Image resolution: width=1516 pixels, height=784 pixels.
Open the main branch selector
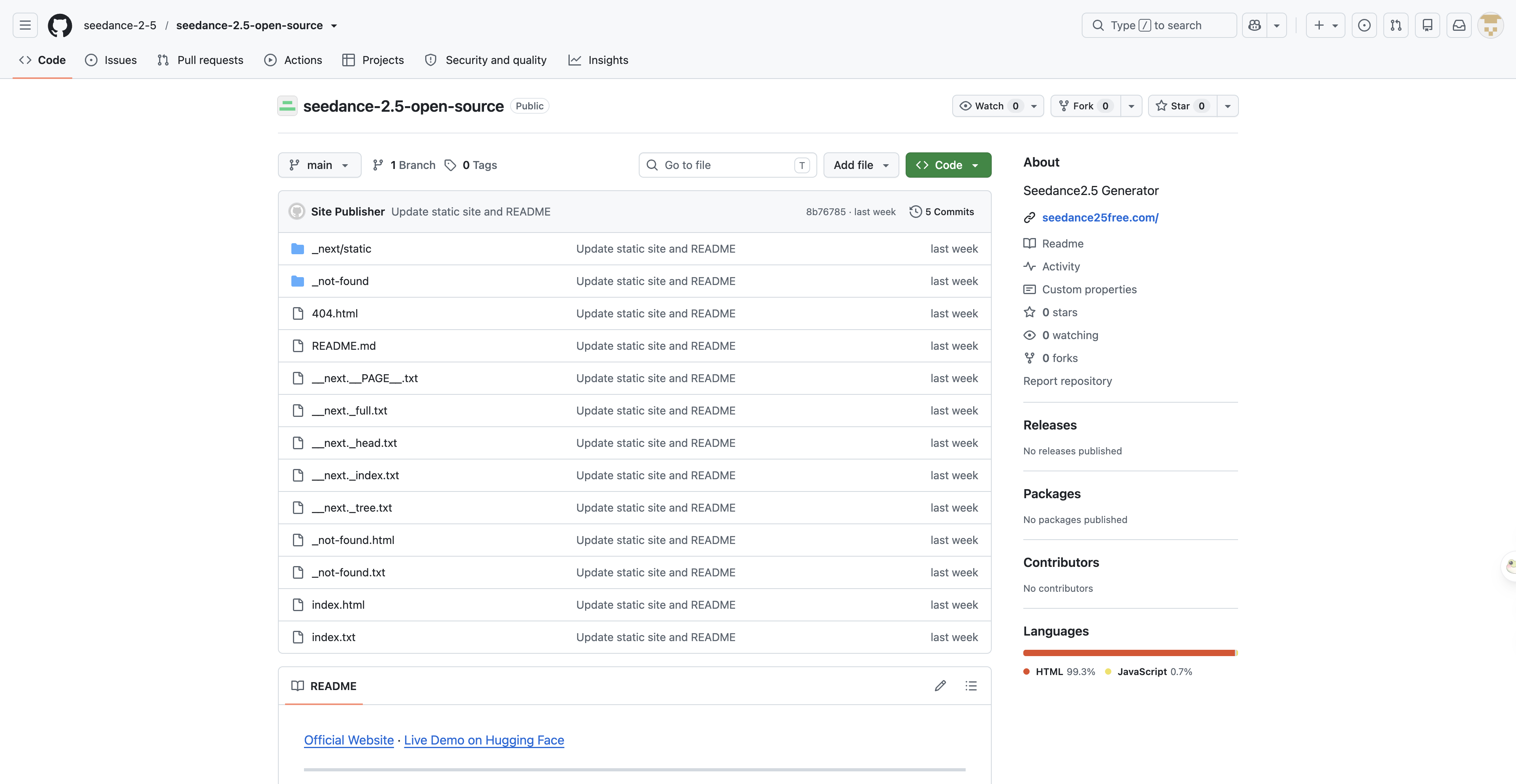(319, 165)
